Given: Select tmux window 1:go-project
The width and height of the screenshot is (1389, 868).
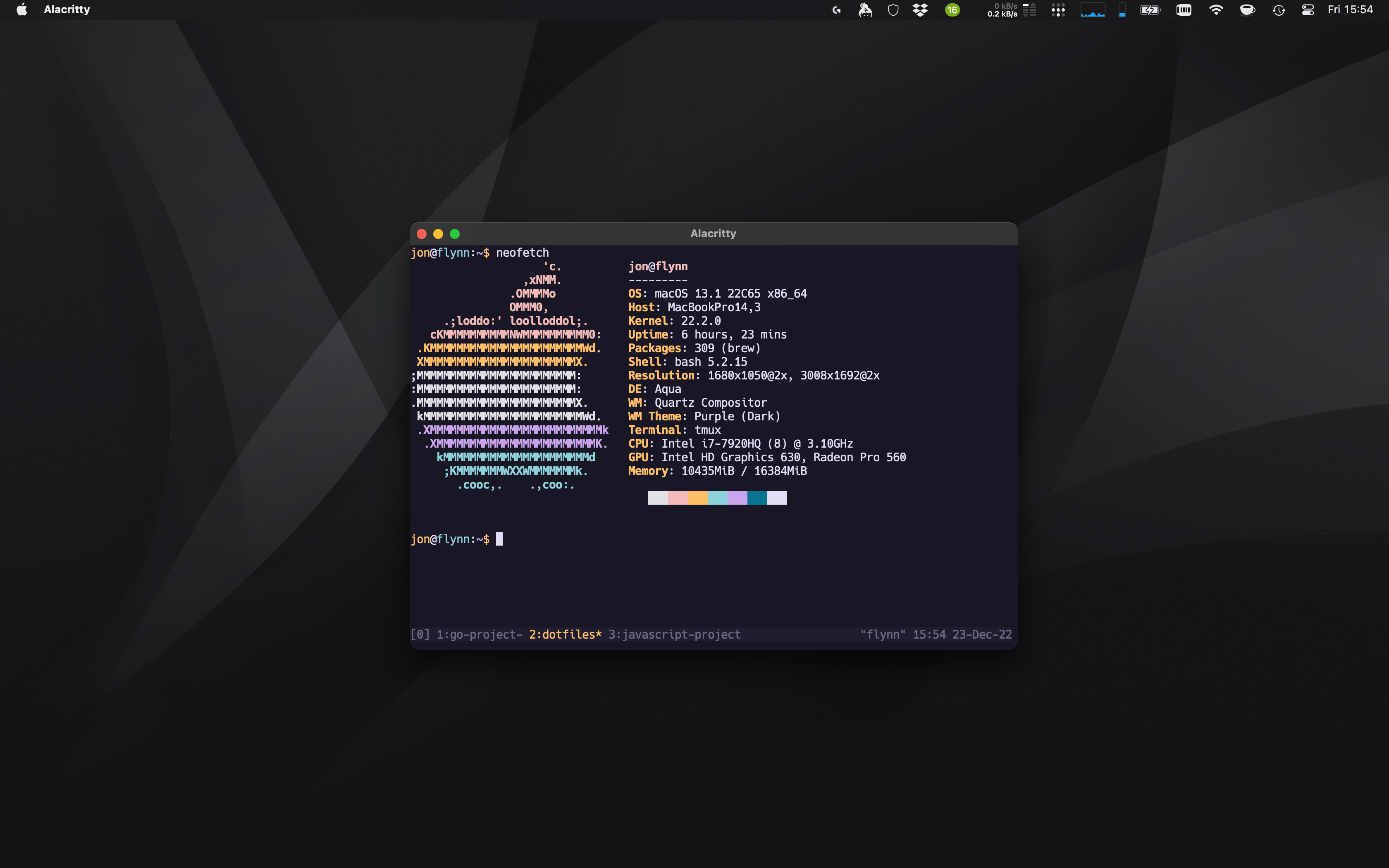Looking at the screenshot, I should click(479, 634).
